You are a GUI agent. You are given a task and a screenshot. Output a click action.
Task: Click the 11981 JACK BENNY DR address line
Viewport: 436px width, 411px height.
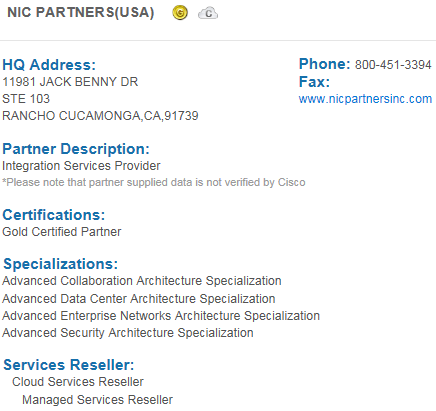(70, 82)
